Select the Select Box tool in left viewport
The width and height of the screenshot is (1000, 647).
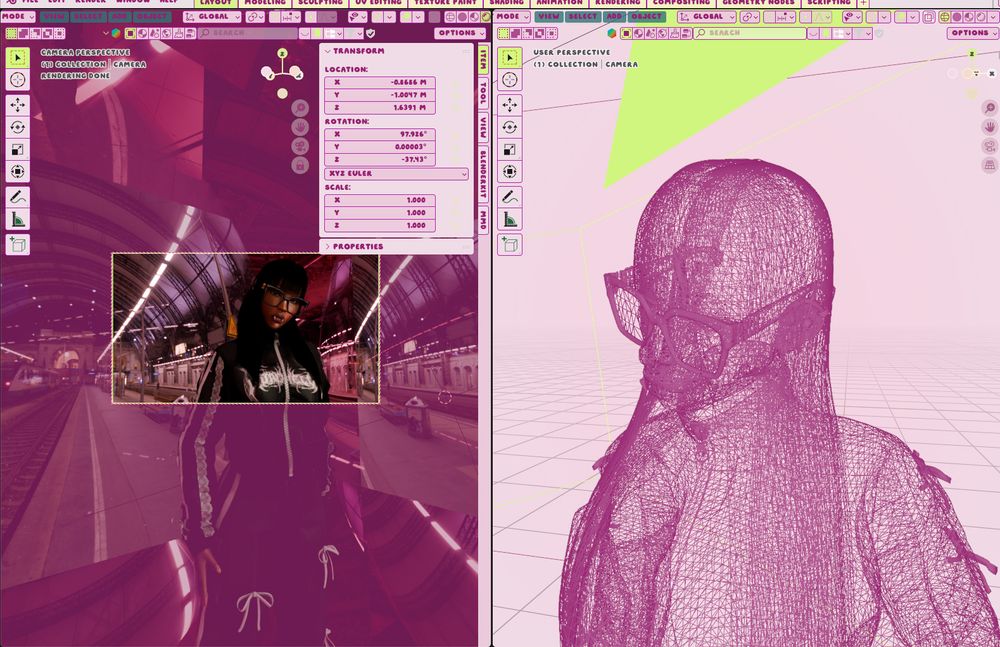(17, 58)
